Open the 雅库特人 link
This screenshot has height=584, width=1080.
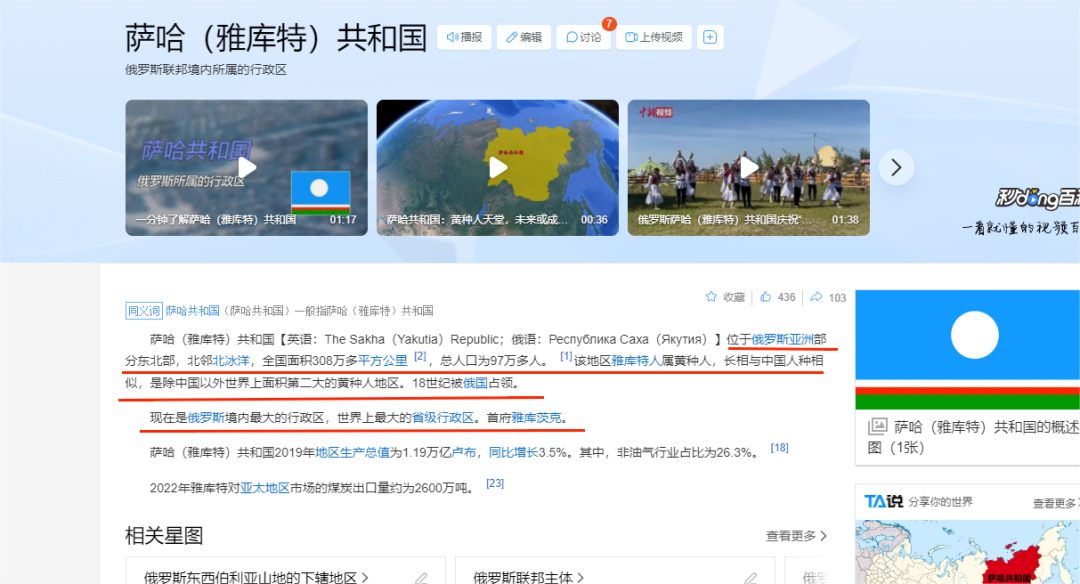636,360
